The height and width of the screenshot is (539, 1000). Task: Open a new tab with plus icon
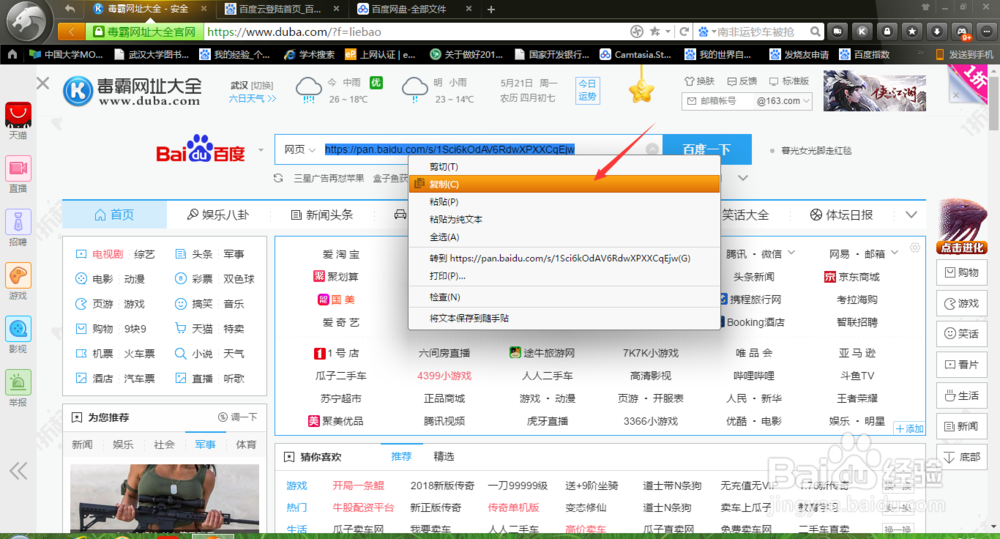pos(491,9)
